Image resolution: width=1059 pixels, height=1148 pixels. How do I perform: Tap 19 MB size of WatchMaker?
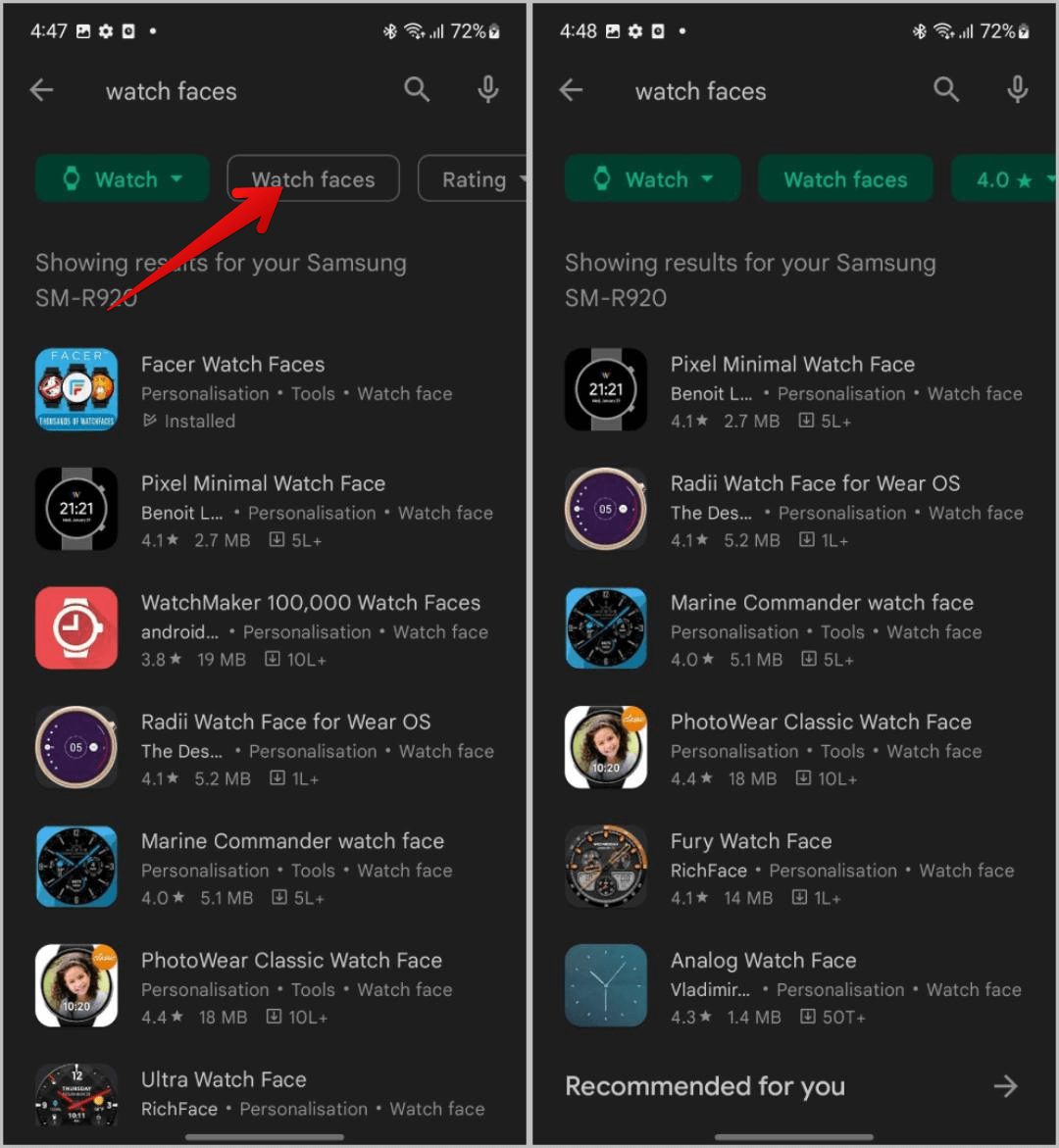[x=222, y=660]
